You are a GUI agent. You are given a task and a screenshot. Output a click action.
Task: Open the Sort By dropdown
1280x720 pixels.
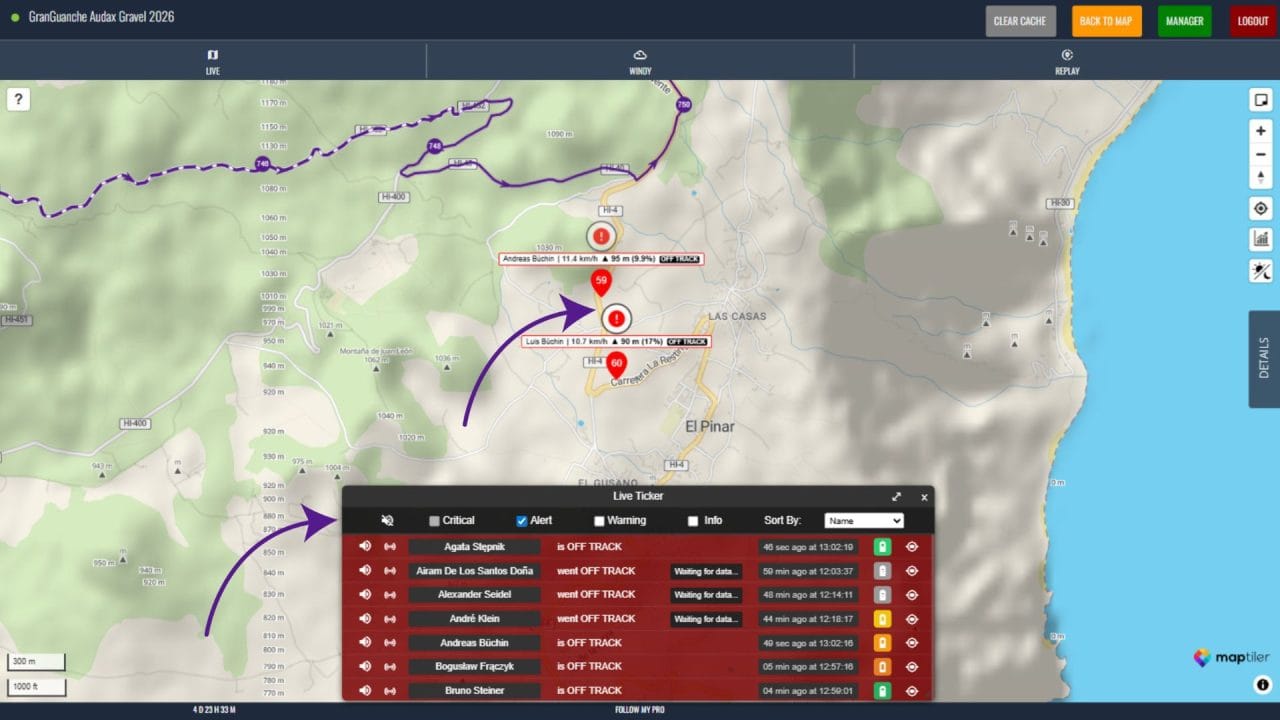864,521
